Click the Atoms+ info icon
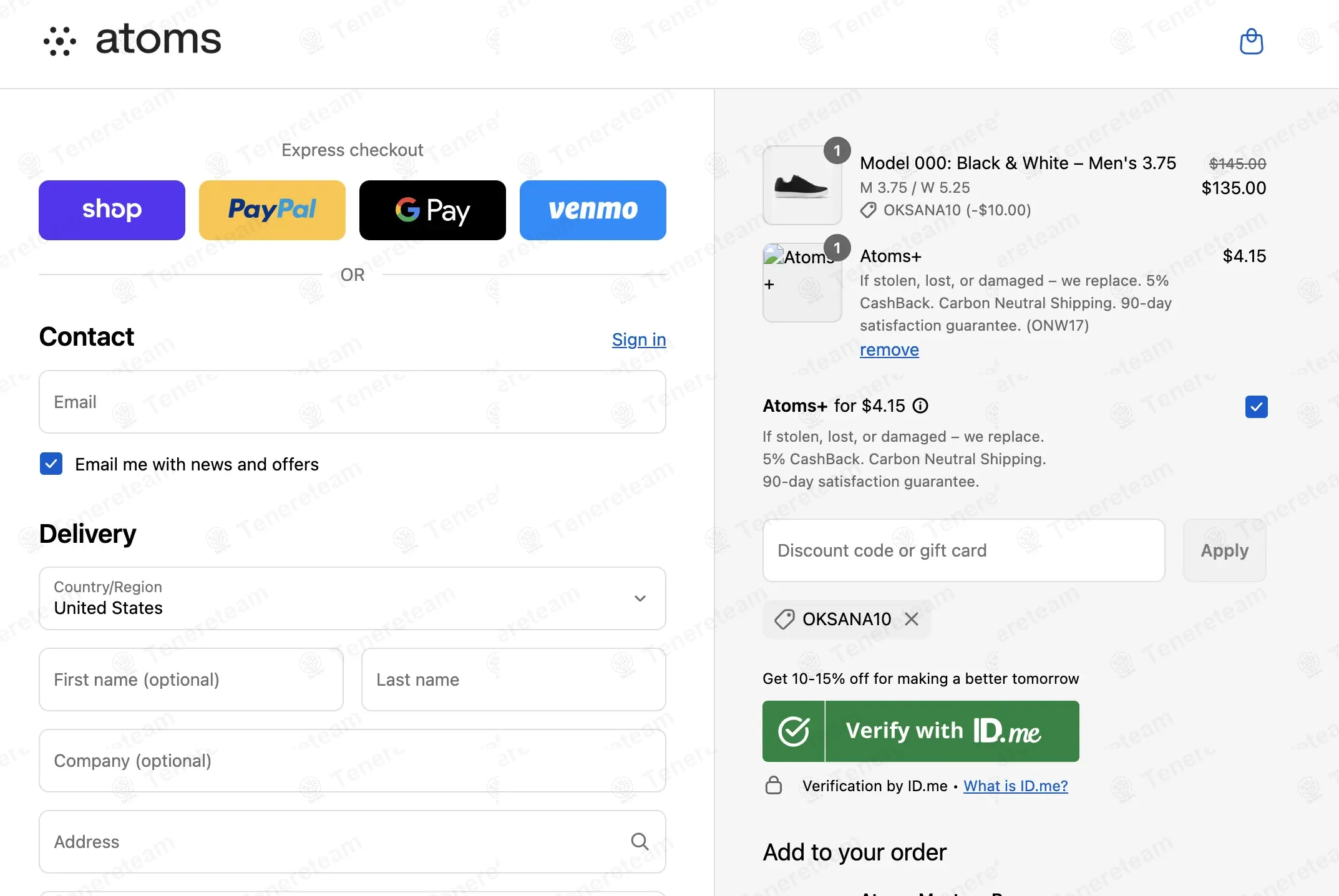The height and width of the screenshot is (896, 1339). point(920,406)
